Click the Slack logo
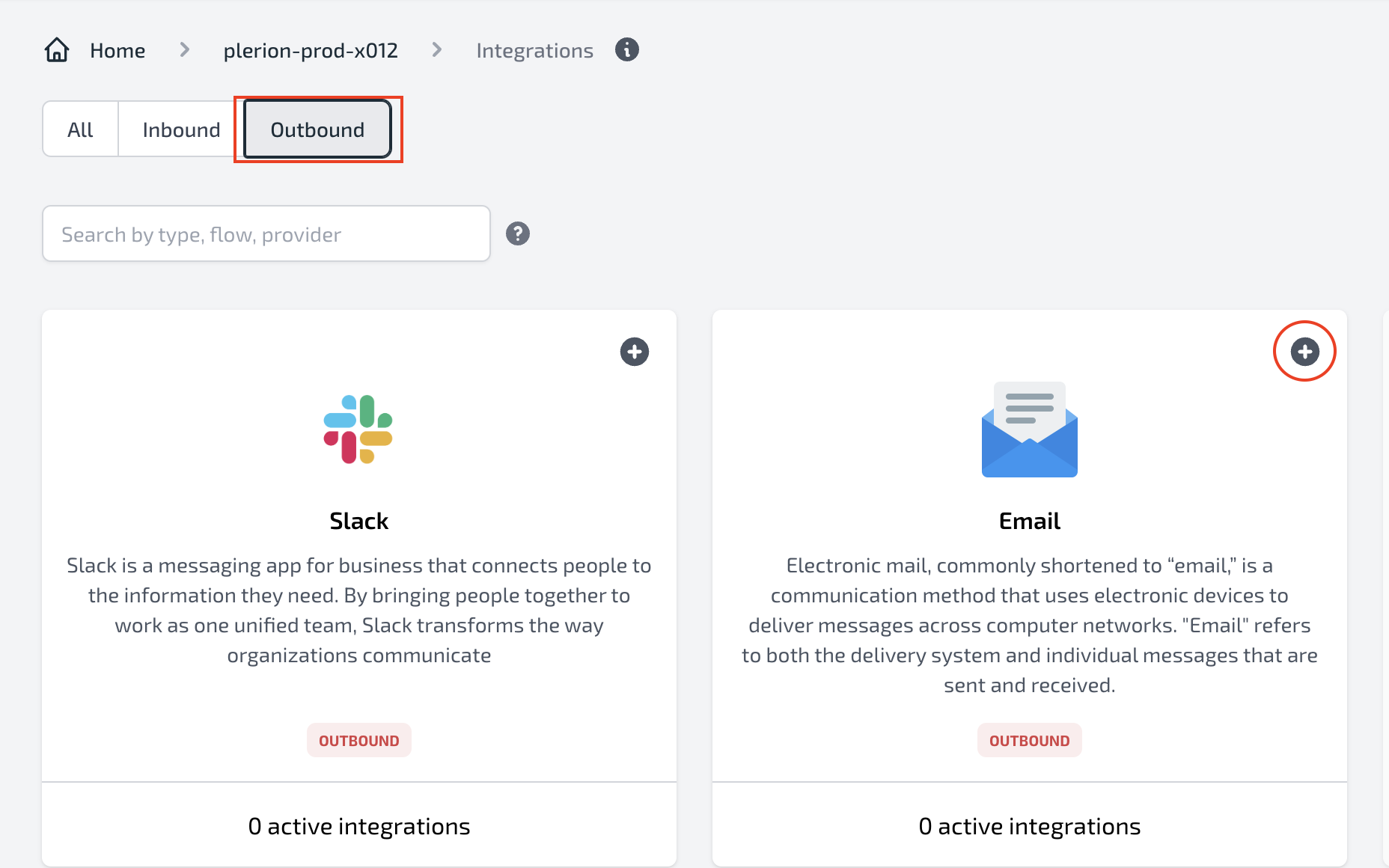 pos(358,430)
